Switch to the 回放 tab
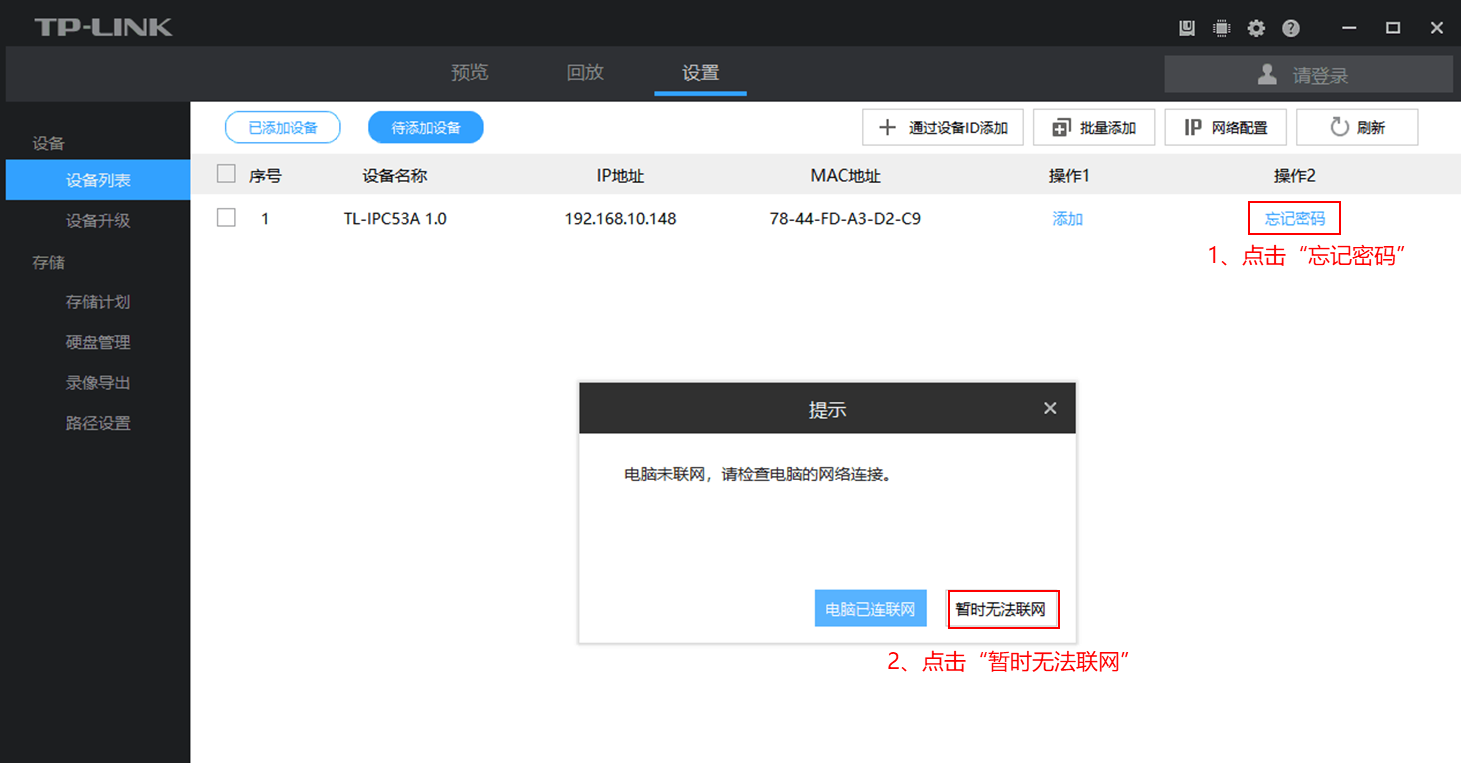This screenshot has width=1461, height=763. pos(585,73)
